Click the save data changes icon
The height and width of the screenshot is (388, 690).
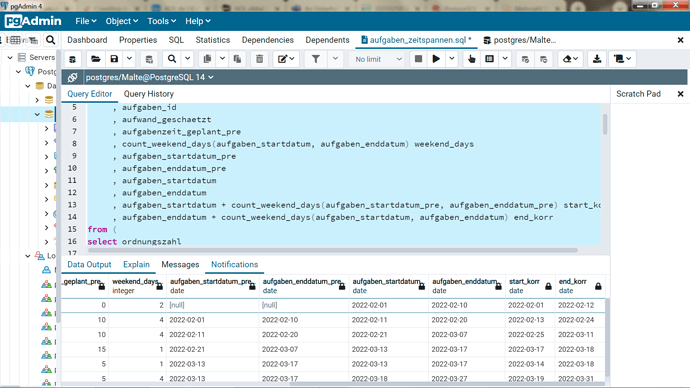click(x=149, y=59)
